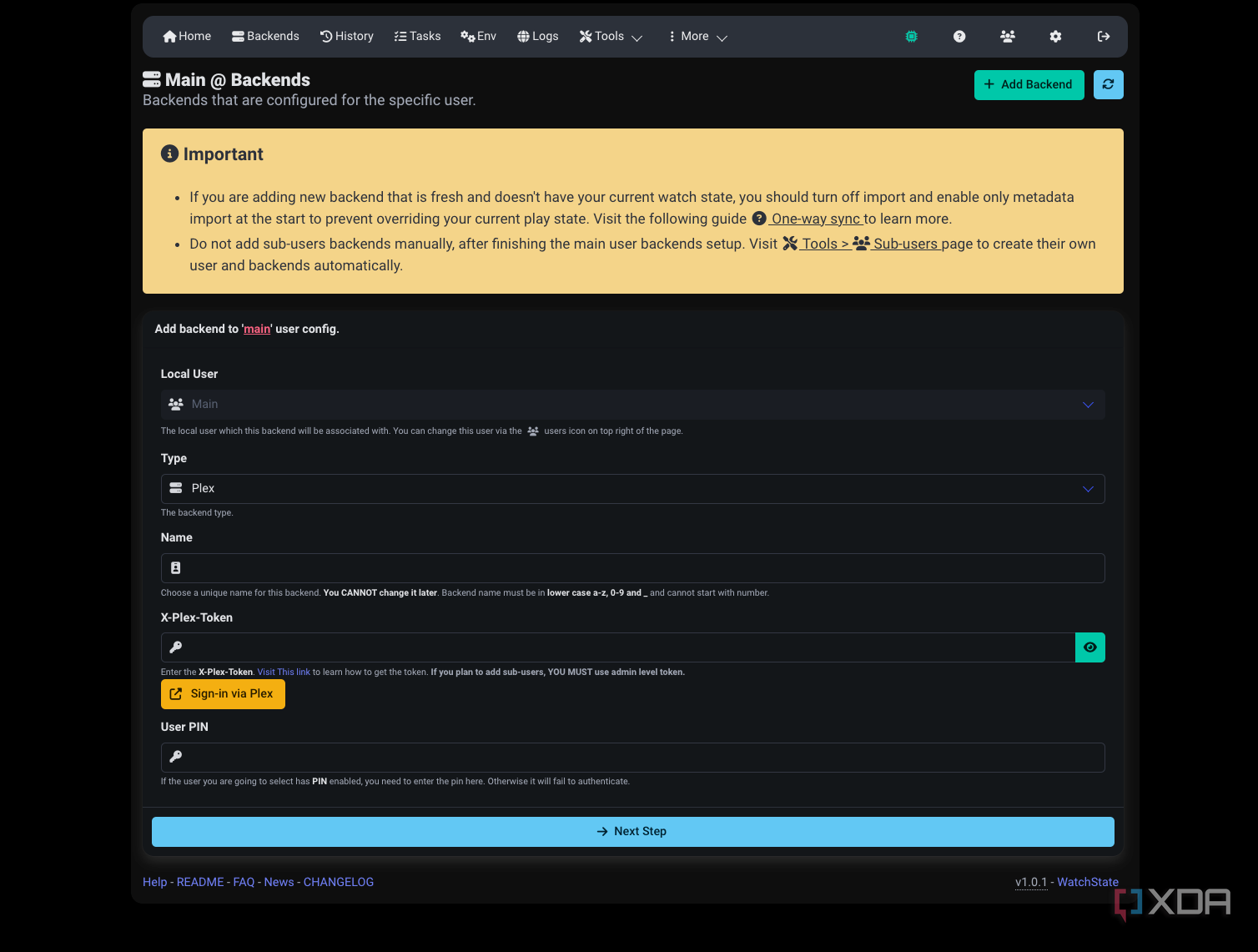Open Backends page from navbar
Image resolution: width=1258 pixels, height=952 pixels.
tap(265, 37)
